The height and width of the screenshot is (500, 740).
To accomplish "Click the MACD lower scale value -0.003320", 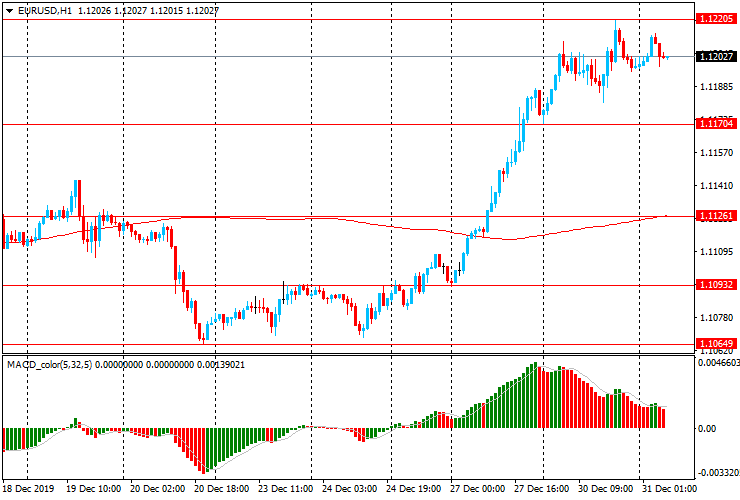I will (x=719, y=473).
